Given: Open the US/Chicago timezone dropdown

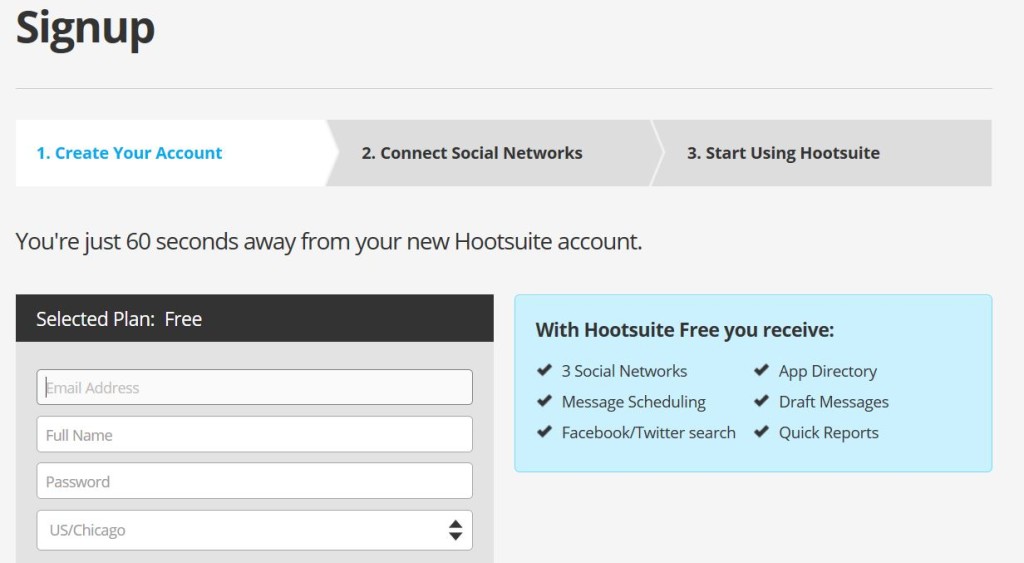Looking at the screenshot, I should (x=254, y=530).
